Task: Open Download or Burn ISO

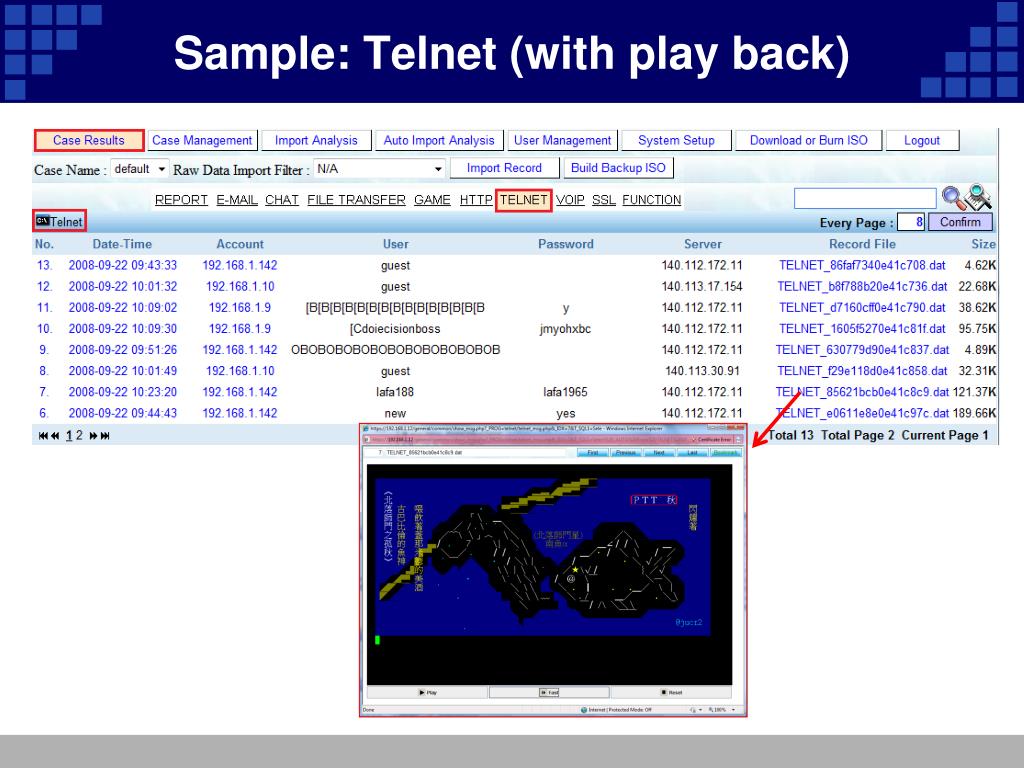Action: (808, 140)
